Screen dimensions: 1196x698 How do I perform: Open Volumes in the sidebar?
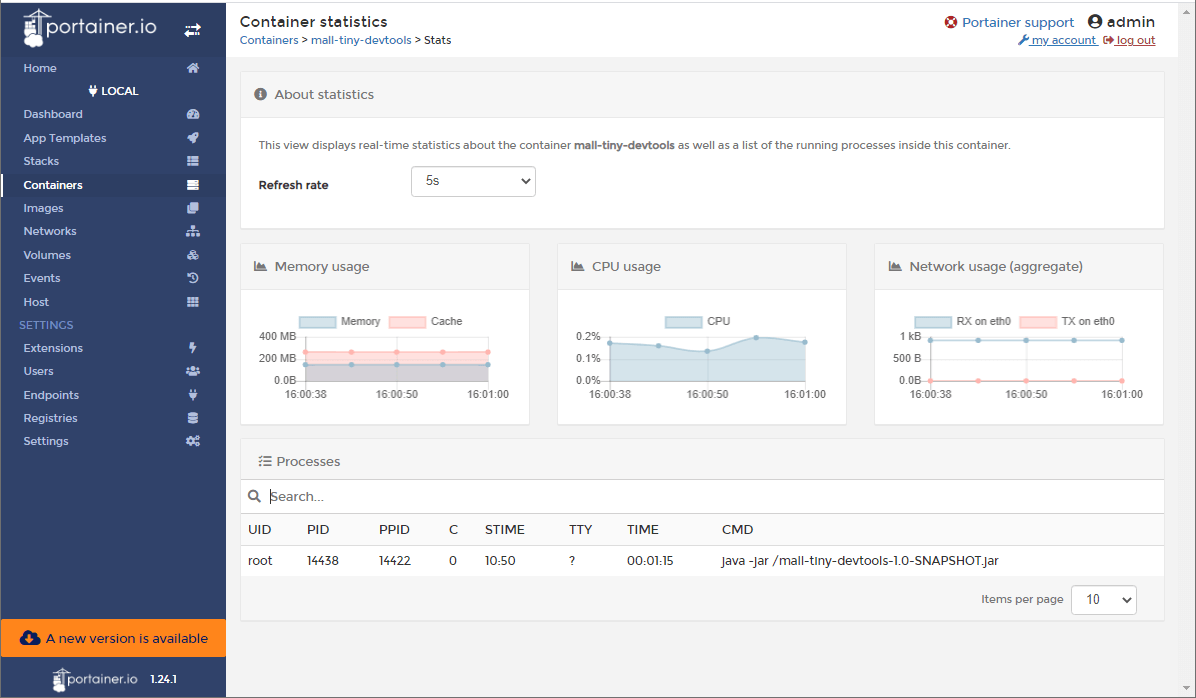47,255
